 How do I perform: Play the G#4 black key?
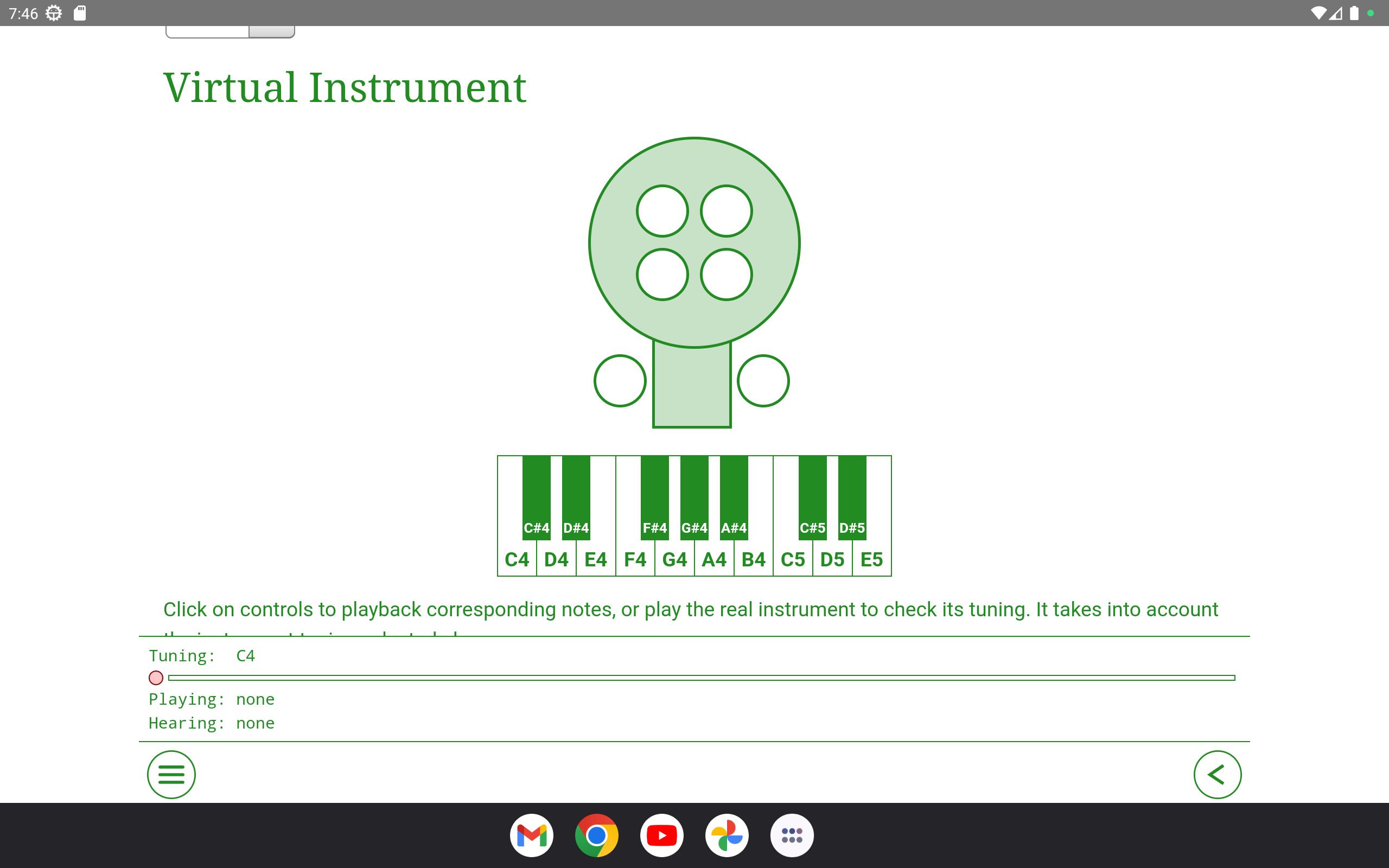coord(694,497)
